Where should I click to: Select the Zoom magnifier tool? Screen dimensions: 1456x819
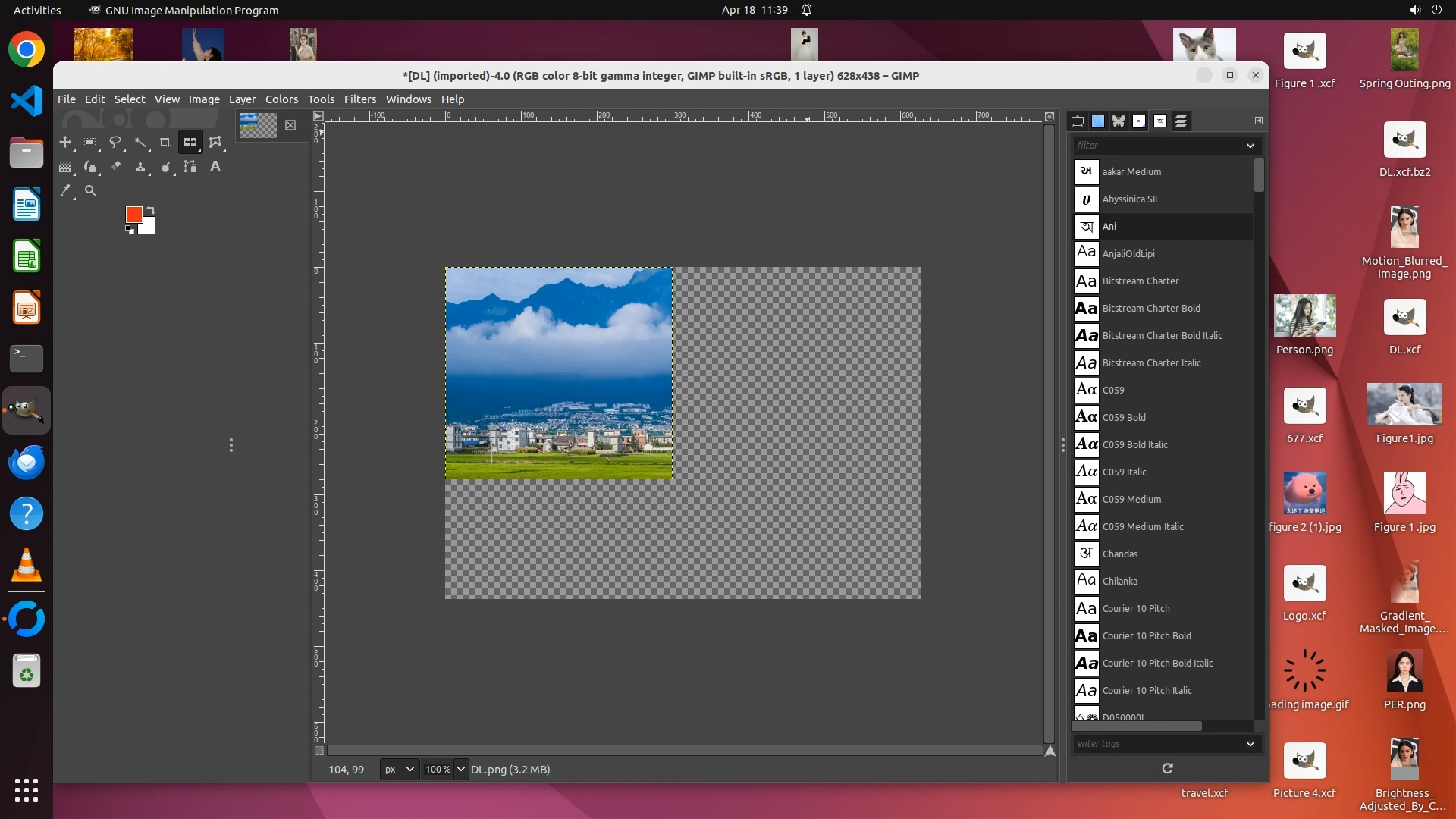click(90, 191)
